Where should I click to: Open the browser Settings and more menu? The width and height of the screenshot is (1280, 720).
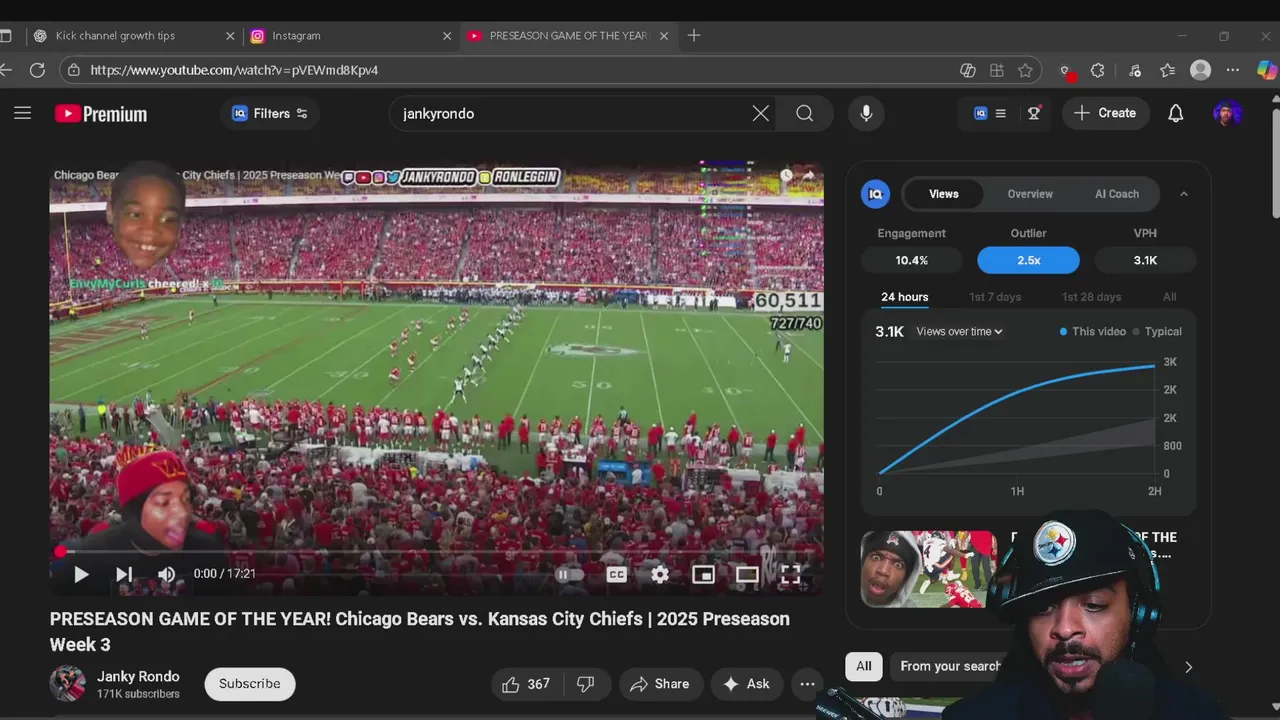coord(1233,70)
